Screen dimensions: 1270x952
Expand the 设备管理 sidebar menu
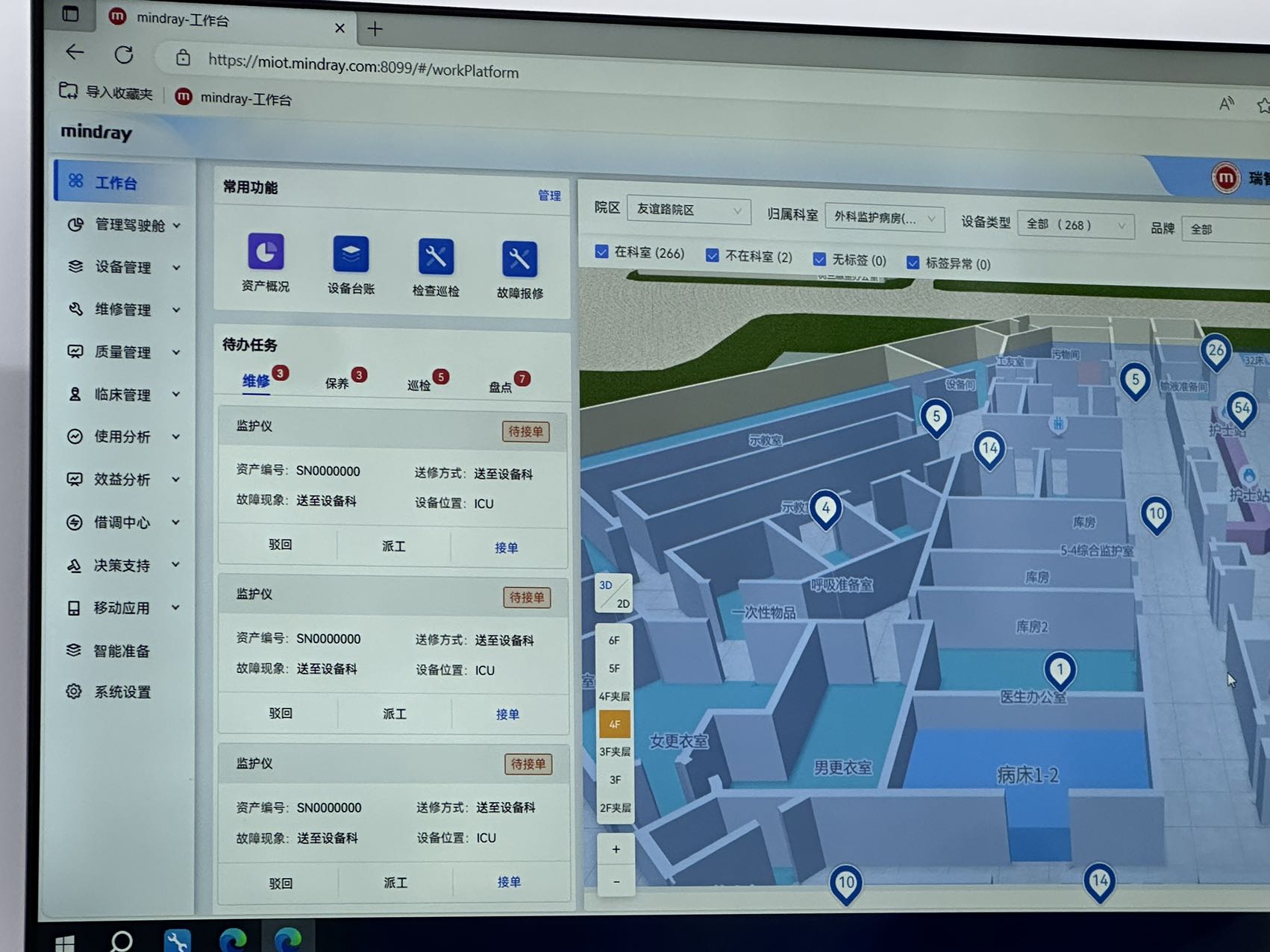pos(123,267)
